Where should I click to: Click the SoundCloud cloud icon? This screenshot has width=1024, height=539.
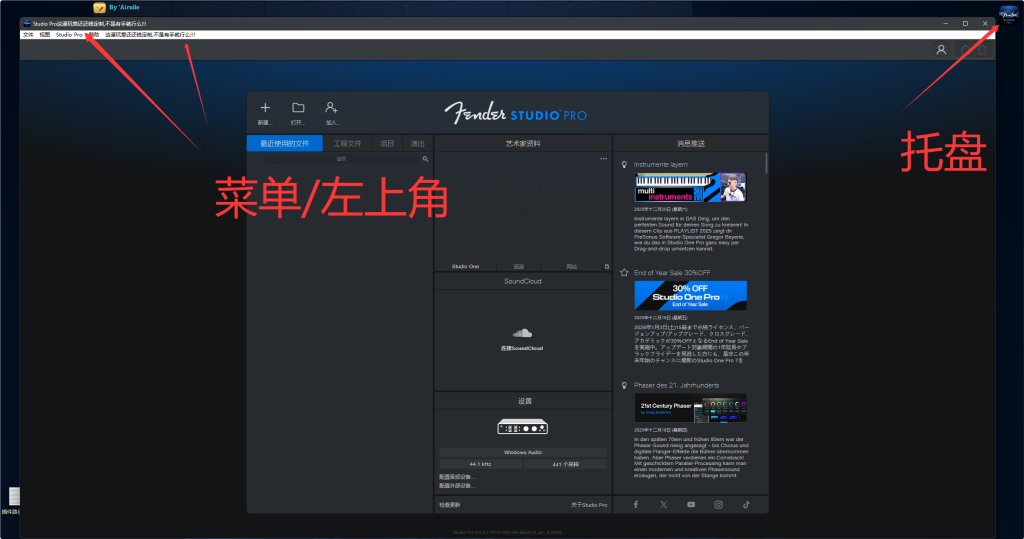(522, 333)
